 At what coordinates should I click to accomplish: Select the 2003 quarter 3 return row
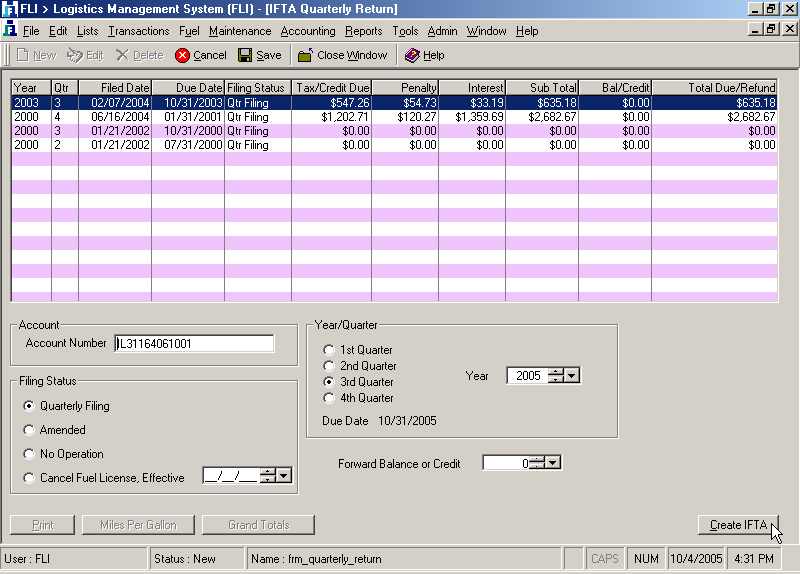(x=394, y=103)
